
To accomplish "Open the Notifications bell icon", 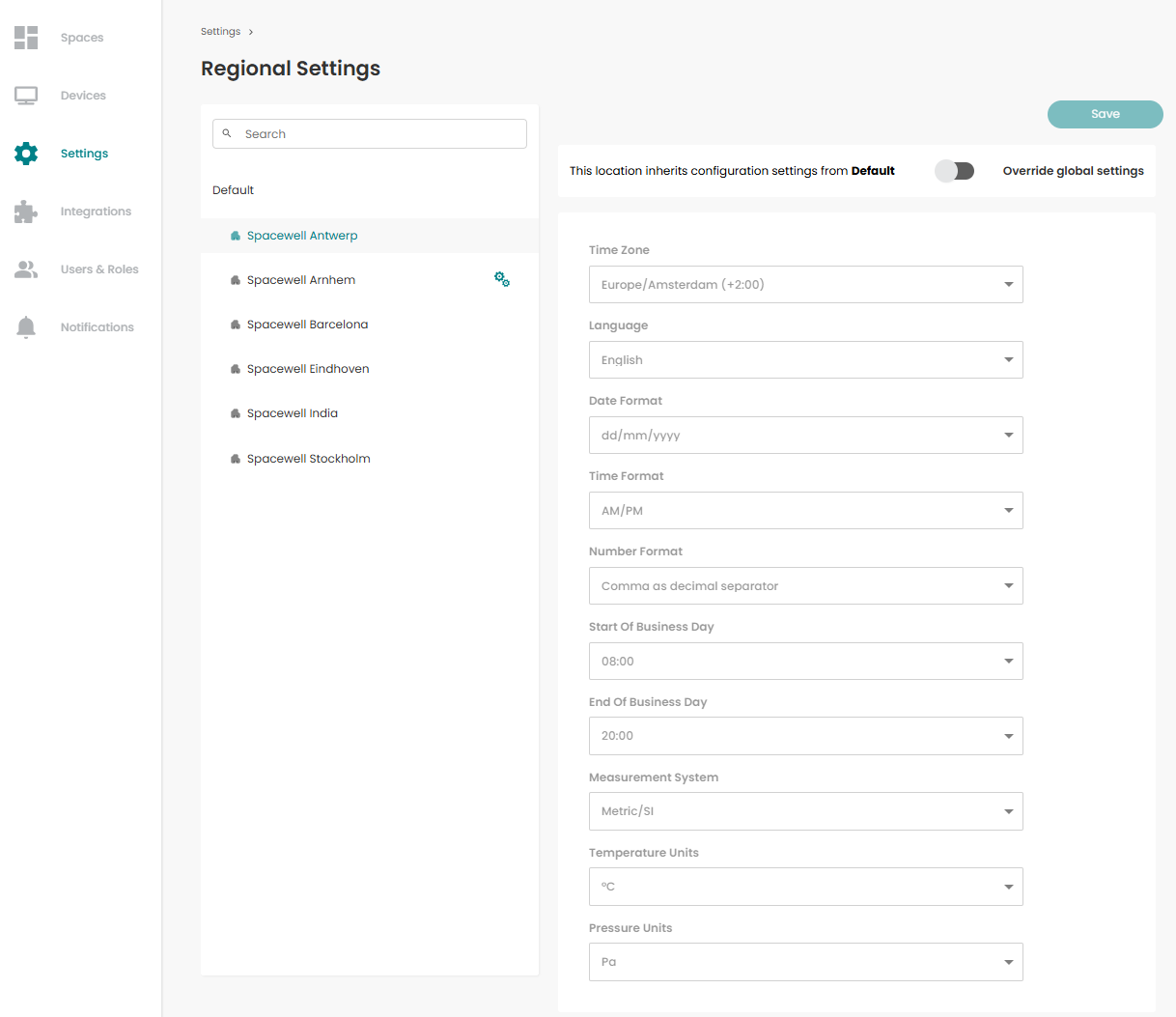I will point(26,327).
